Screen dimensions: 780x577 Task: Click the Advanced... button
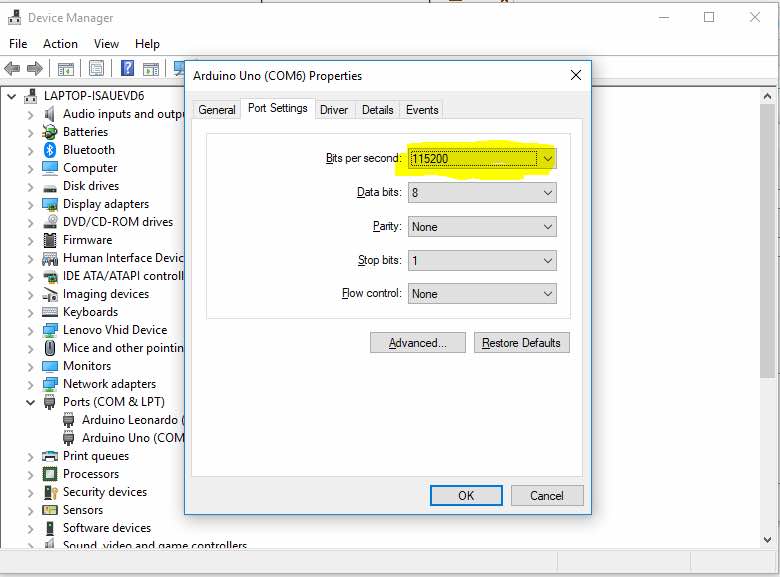coord(418,343)
